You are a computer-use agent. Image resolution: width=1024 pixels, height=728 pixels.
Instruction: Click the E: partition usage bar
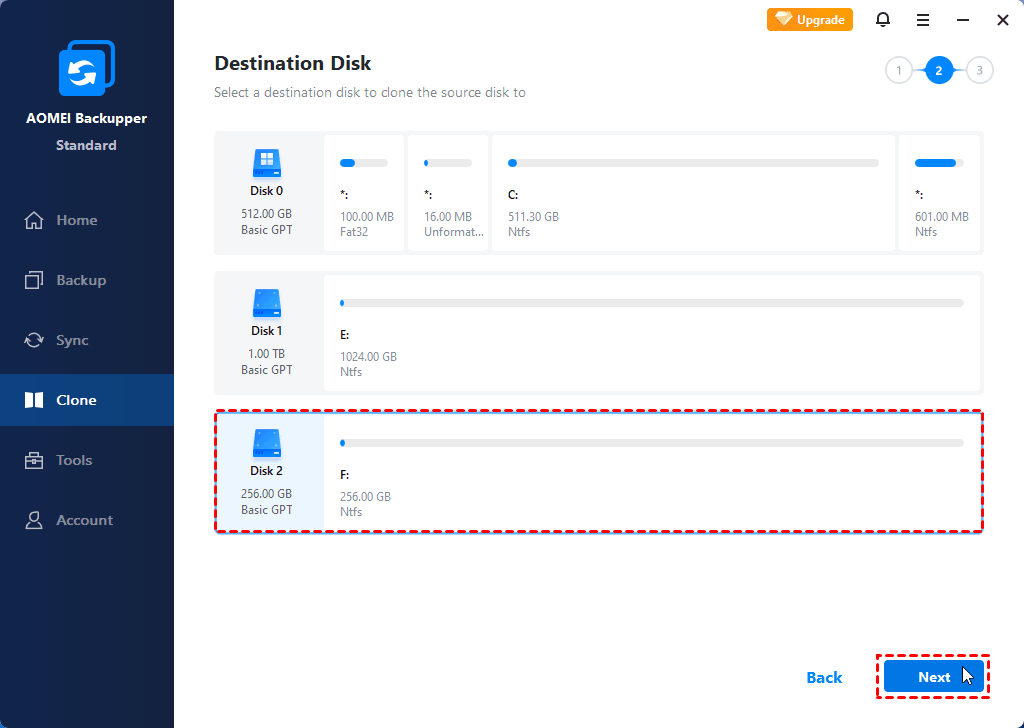652,303
